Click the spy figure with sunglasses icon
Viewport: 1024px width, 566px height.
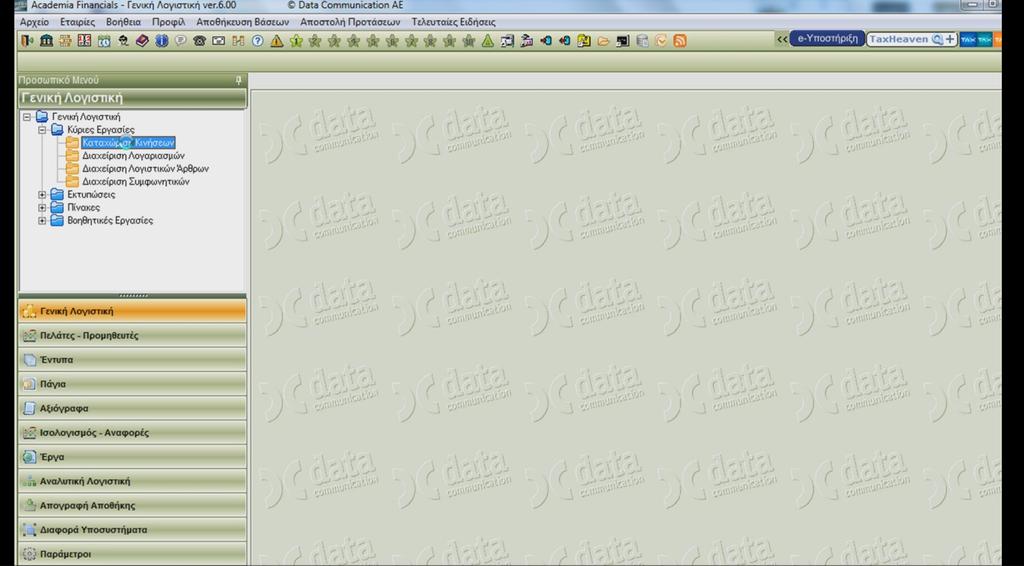pos(123,40)
